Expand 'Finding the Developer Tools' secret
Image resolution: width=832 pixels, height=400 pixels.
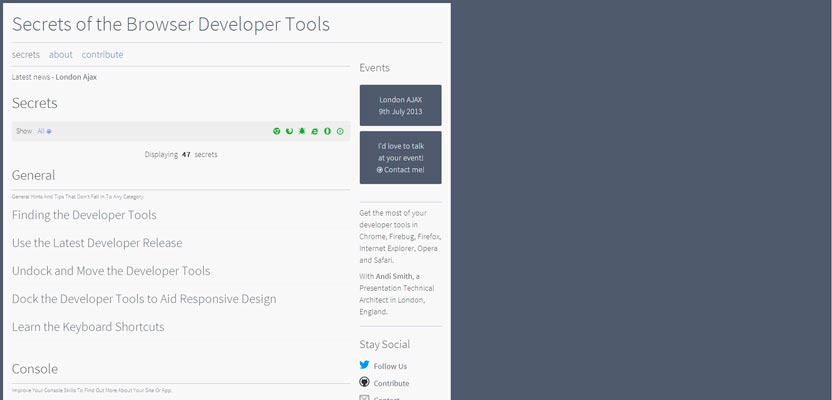(84, 215)
